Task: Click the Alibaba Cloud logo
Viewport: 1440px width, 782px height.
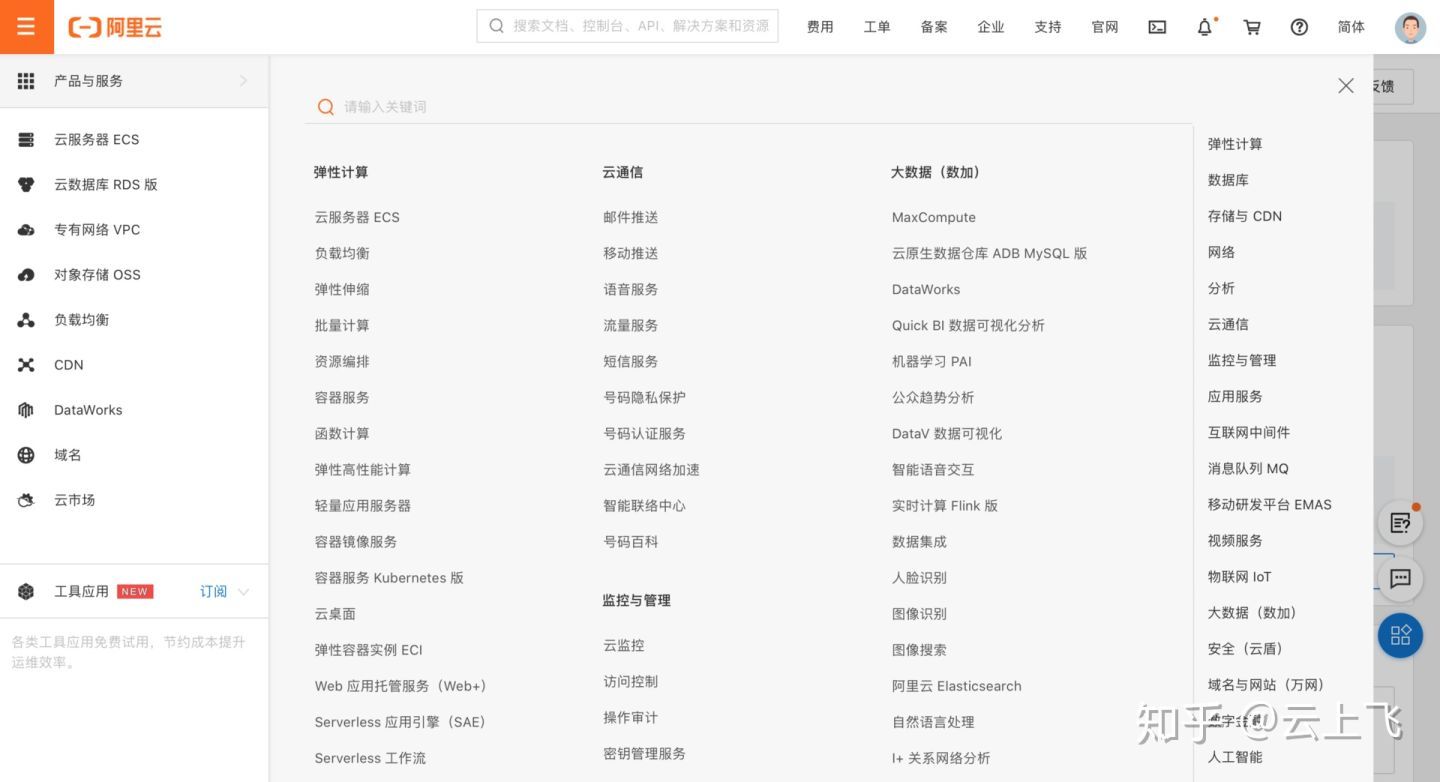Action: tap(115, 27)
